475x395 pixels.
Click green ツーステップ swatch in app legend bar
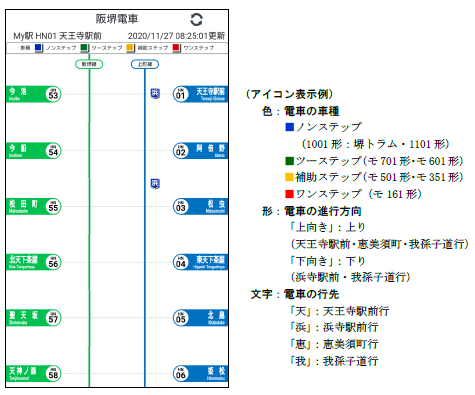[x=84, y=48]
